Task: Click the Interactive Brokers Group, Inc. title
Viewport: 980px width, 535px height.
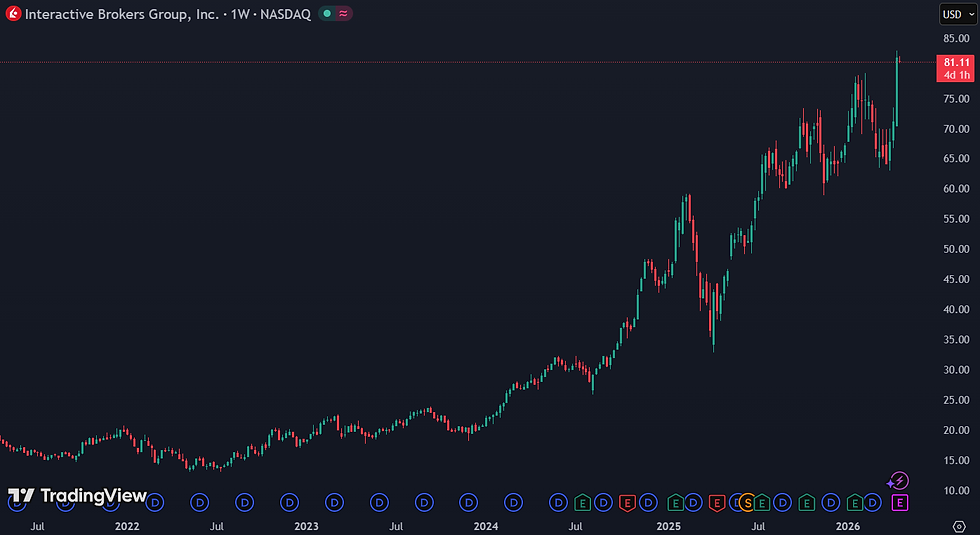Action: [x=122, y=14]
